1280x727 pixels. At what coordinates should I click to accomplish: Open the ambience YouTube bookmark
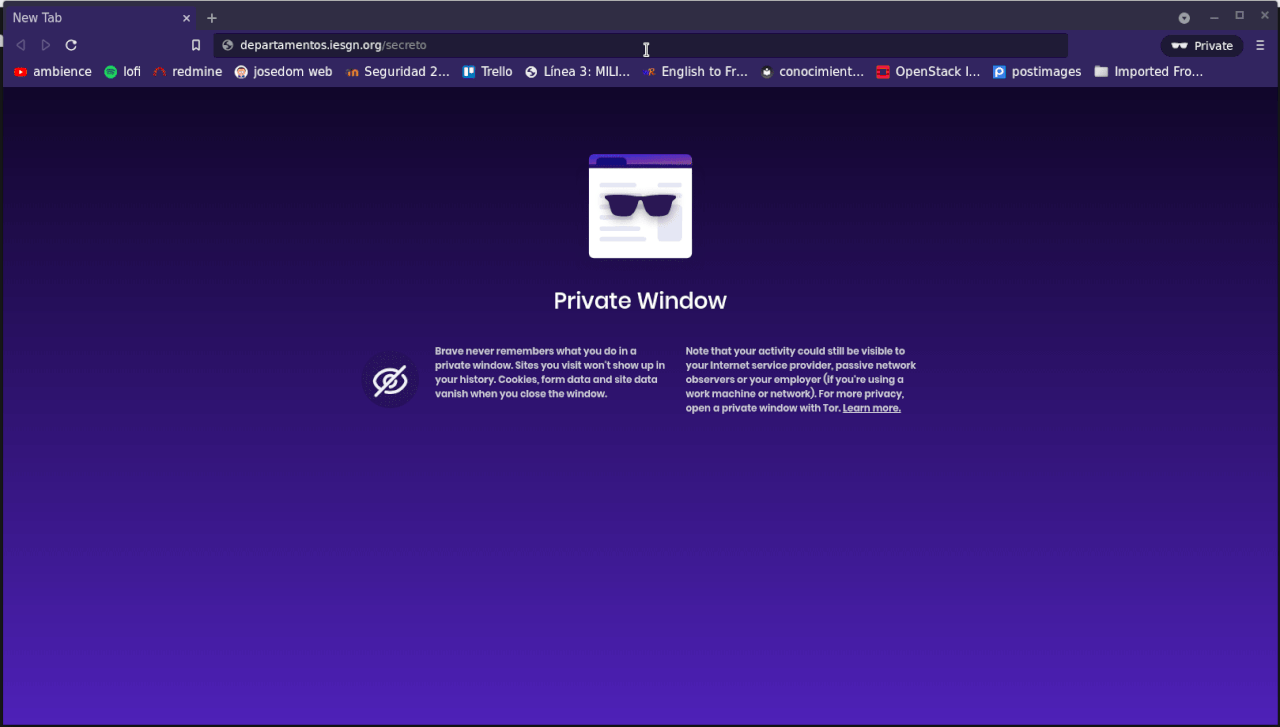pos(52,72)
